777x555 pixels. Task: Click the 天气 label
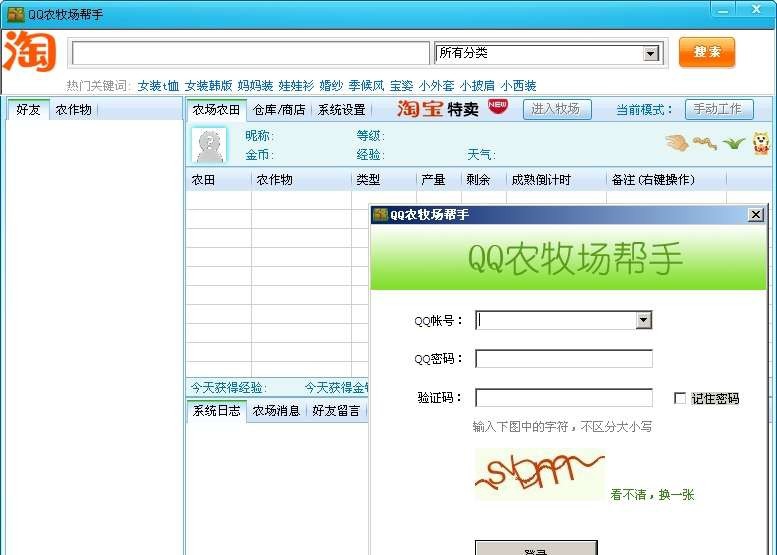(x=482, y=155)
